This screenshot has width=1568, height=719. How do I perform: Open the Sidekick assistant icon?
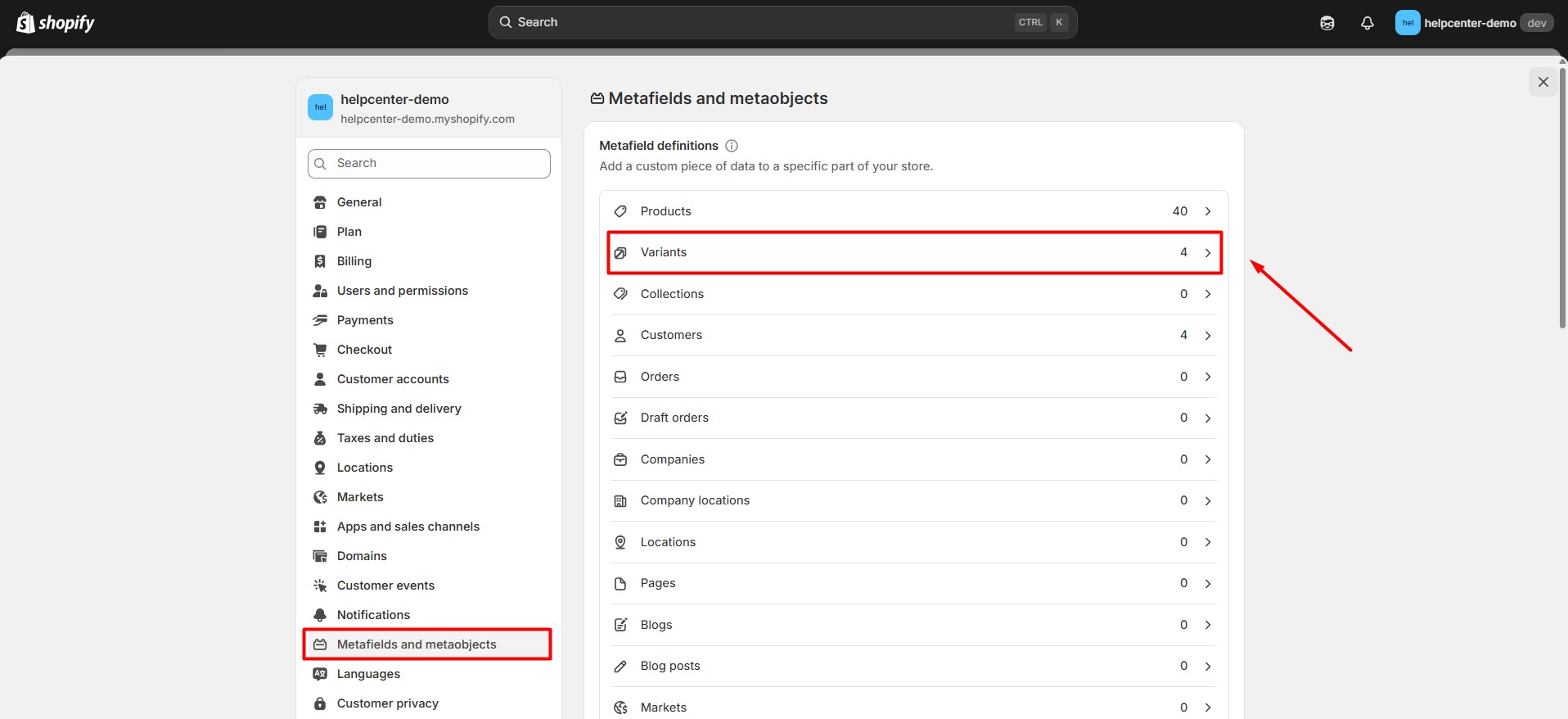tap(1327, 23)
